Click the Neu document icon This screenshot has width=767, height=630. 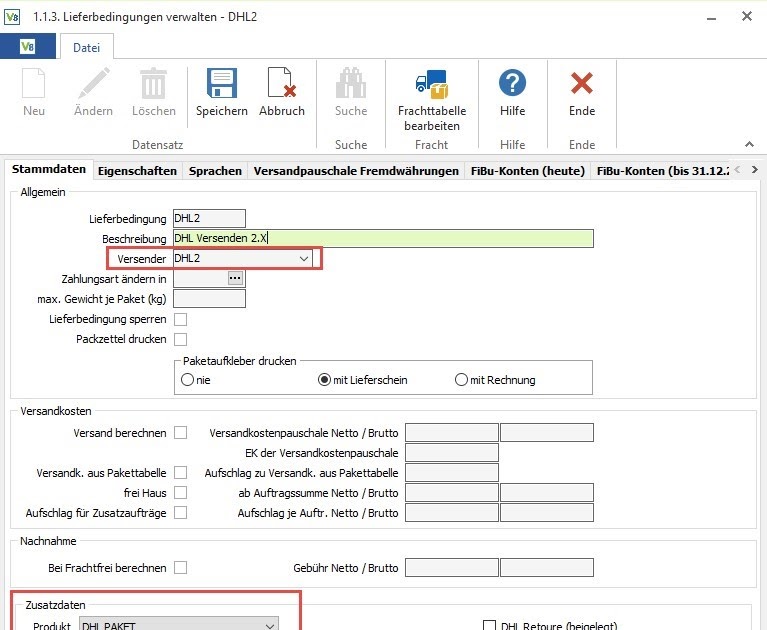tap(34, 83)
